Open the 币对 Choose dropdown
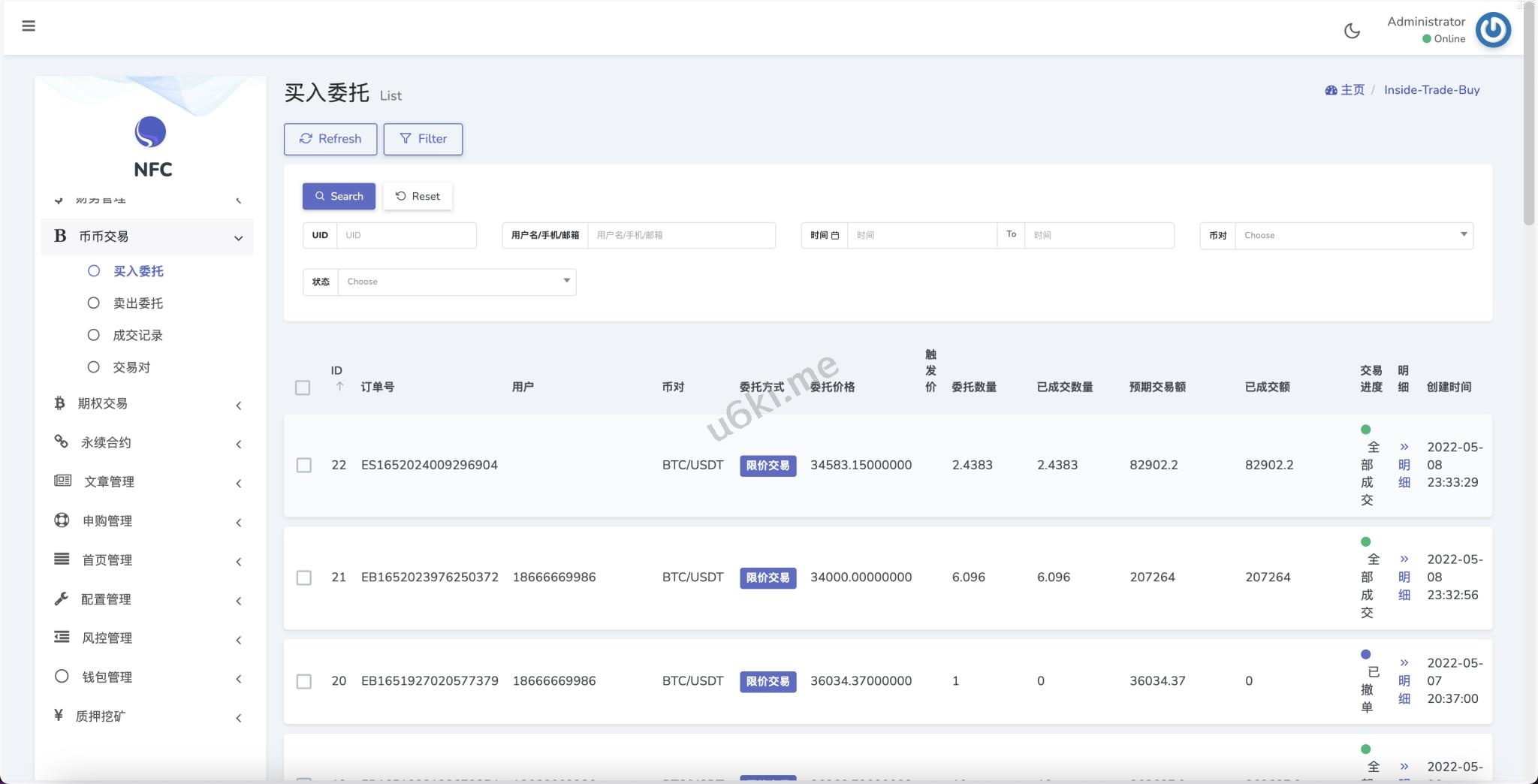1538x784 pixels. [x=1353, y=236]
